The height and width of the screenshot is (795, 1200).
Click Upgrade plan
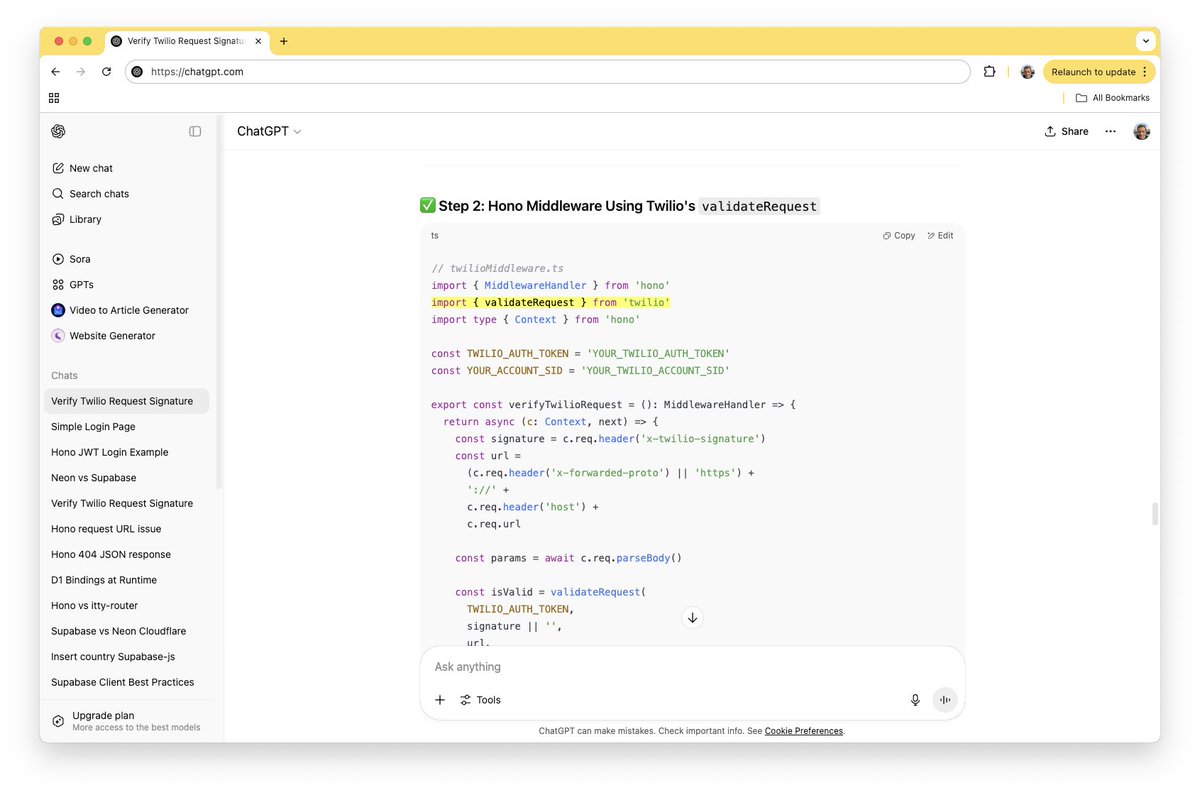(x=127, y=721)
